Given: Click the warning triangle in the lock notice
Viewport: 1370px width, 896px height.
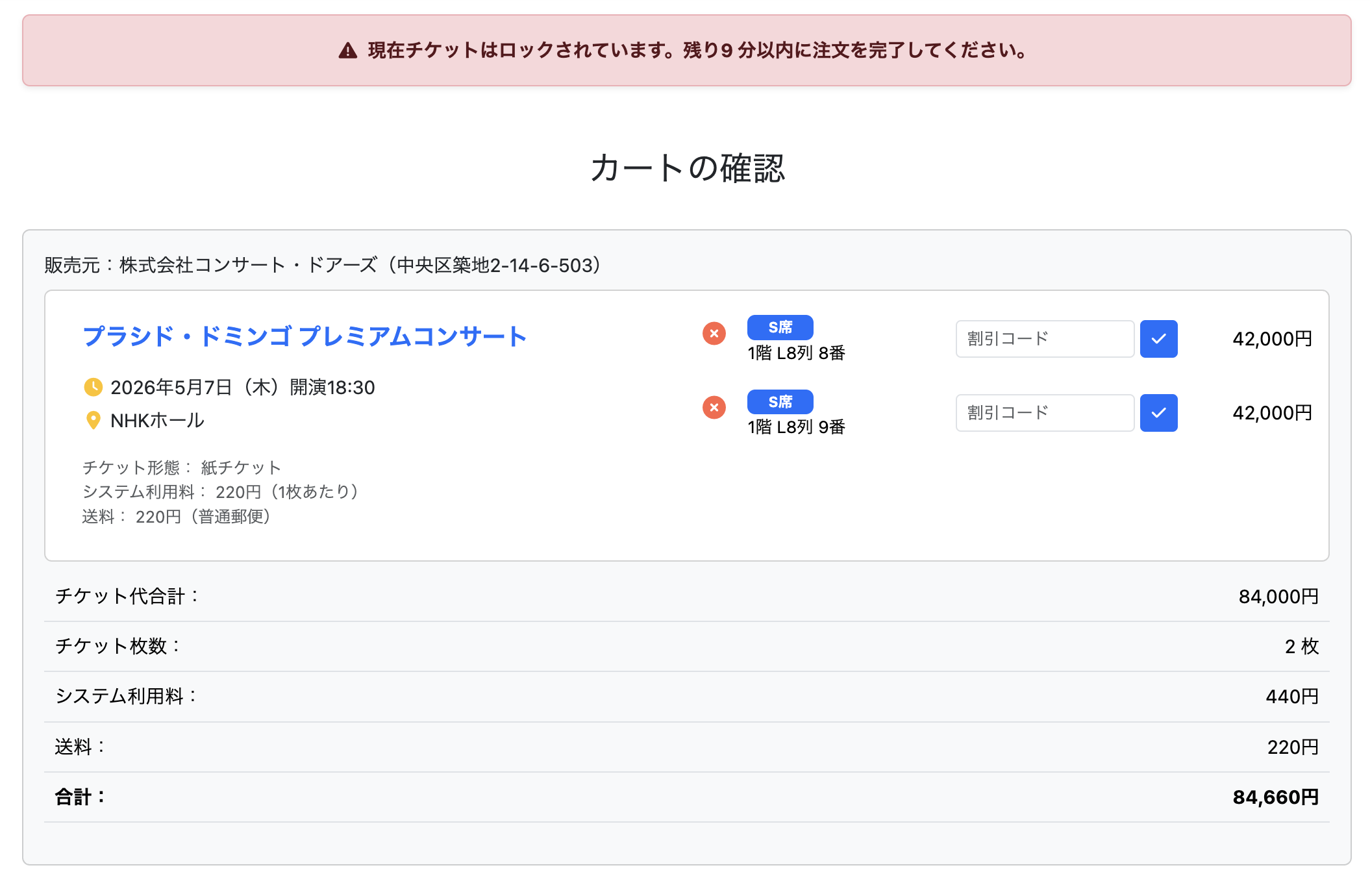Looking at the screenshot, I should tap(347, 51).
